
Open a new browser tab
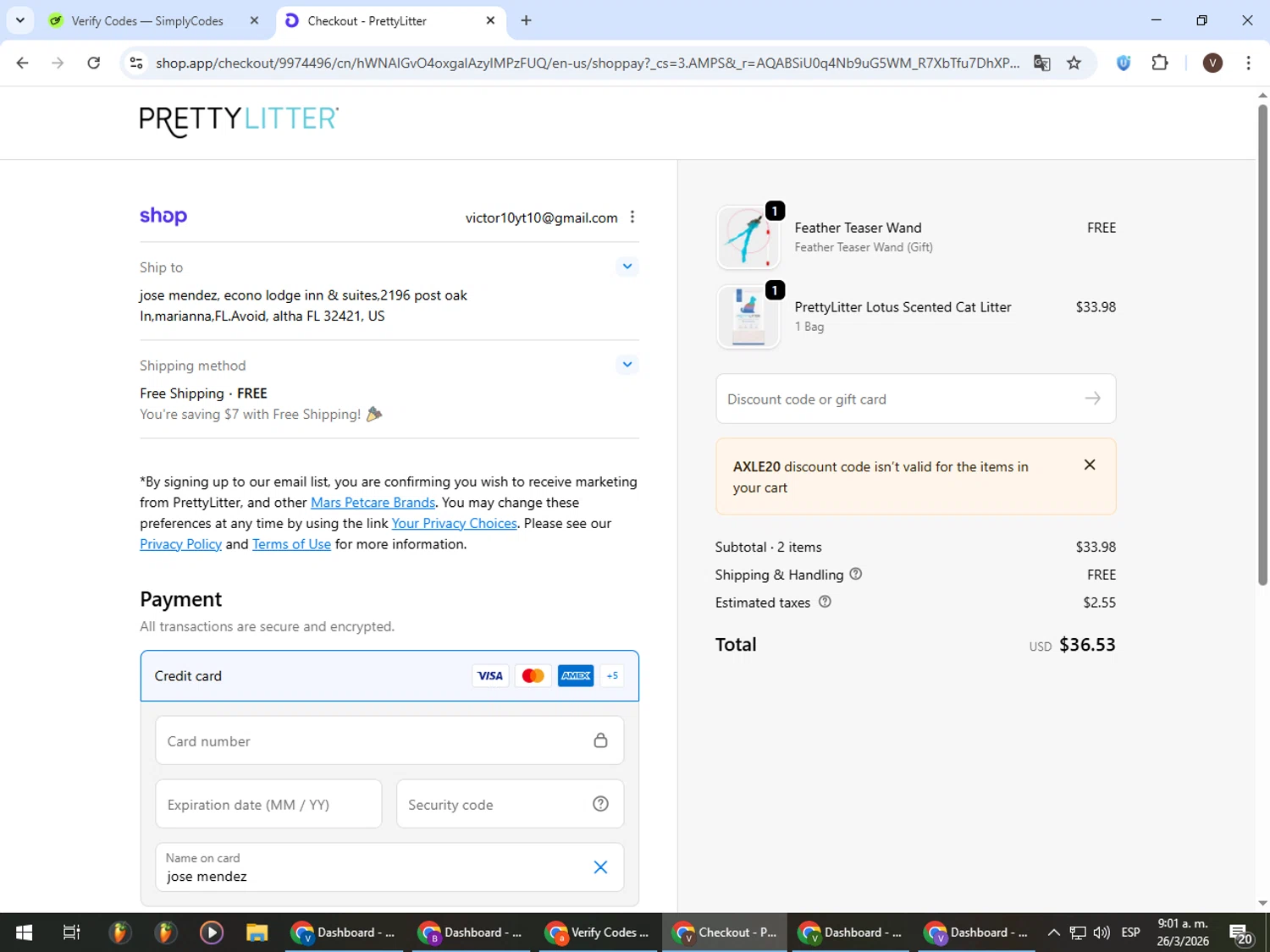[526, 21]
